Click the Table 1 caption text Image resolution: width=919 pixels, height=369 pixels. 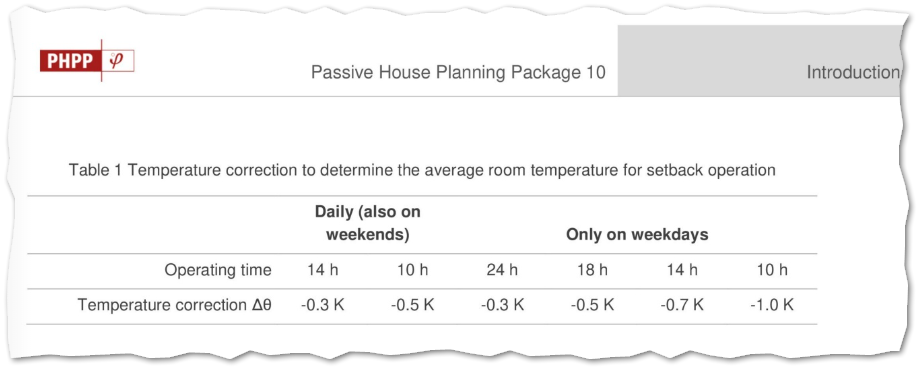tap(422, 170)
